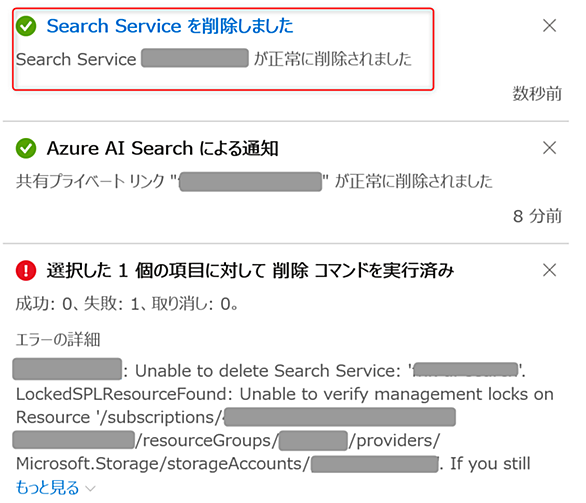Click the もっと見る link
The image size is (586, 503).
point(47,488)
